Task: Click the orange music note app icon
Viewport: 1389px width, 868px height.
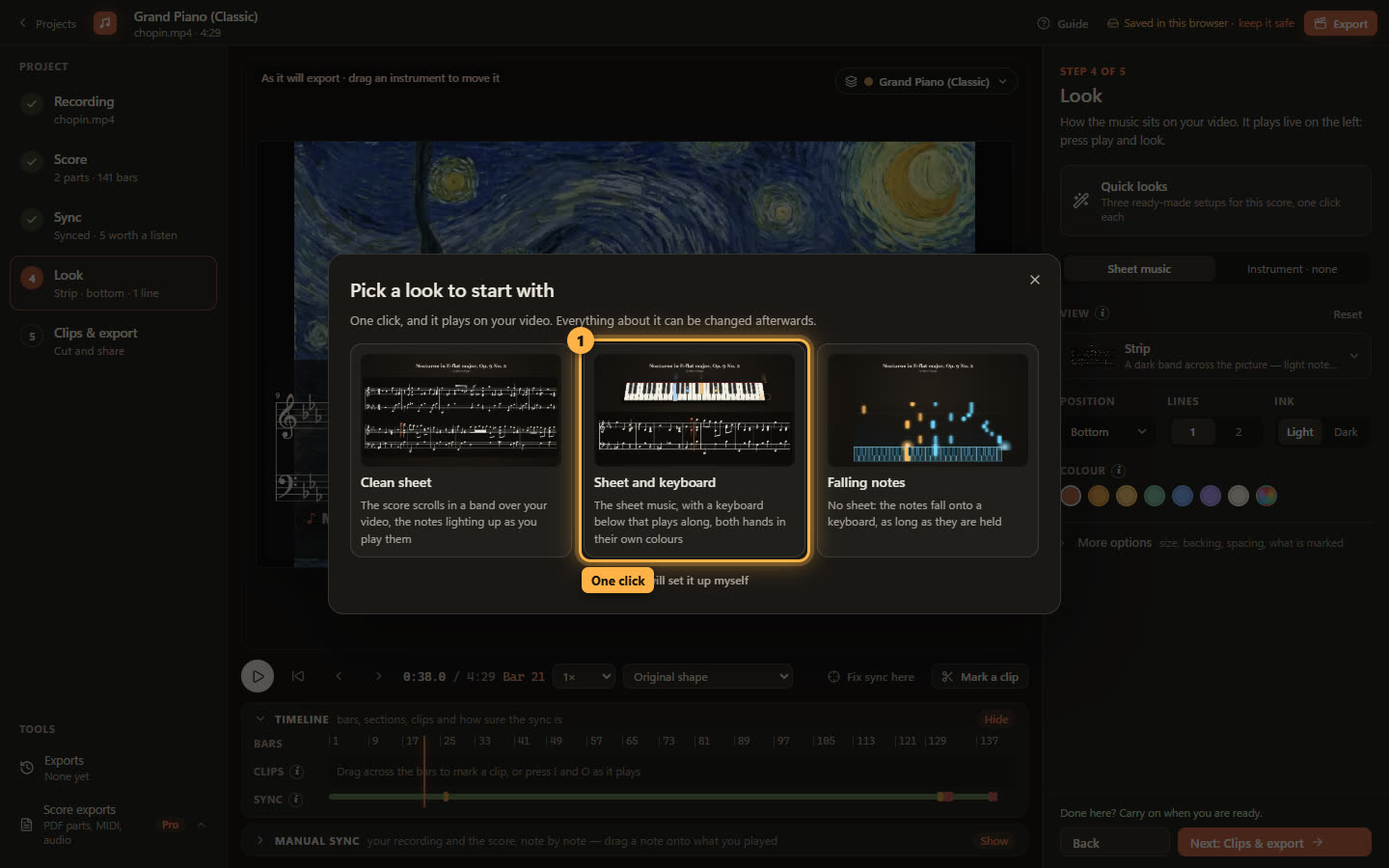Action: tap(105, 23)
